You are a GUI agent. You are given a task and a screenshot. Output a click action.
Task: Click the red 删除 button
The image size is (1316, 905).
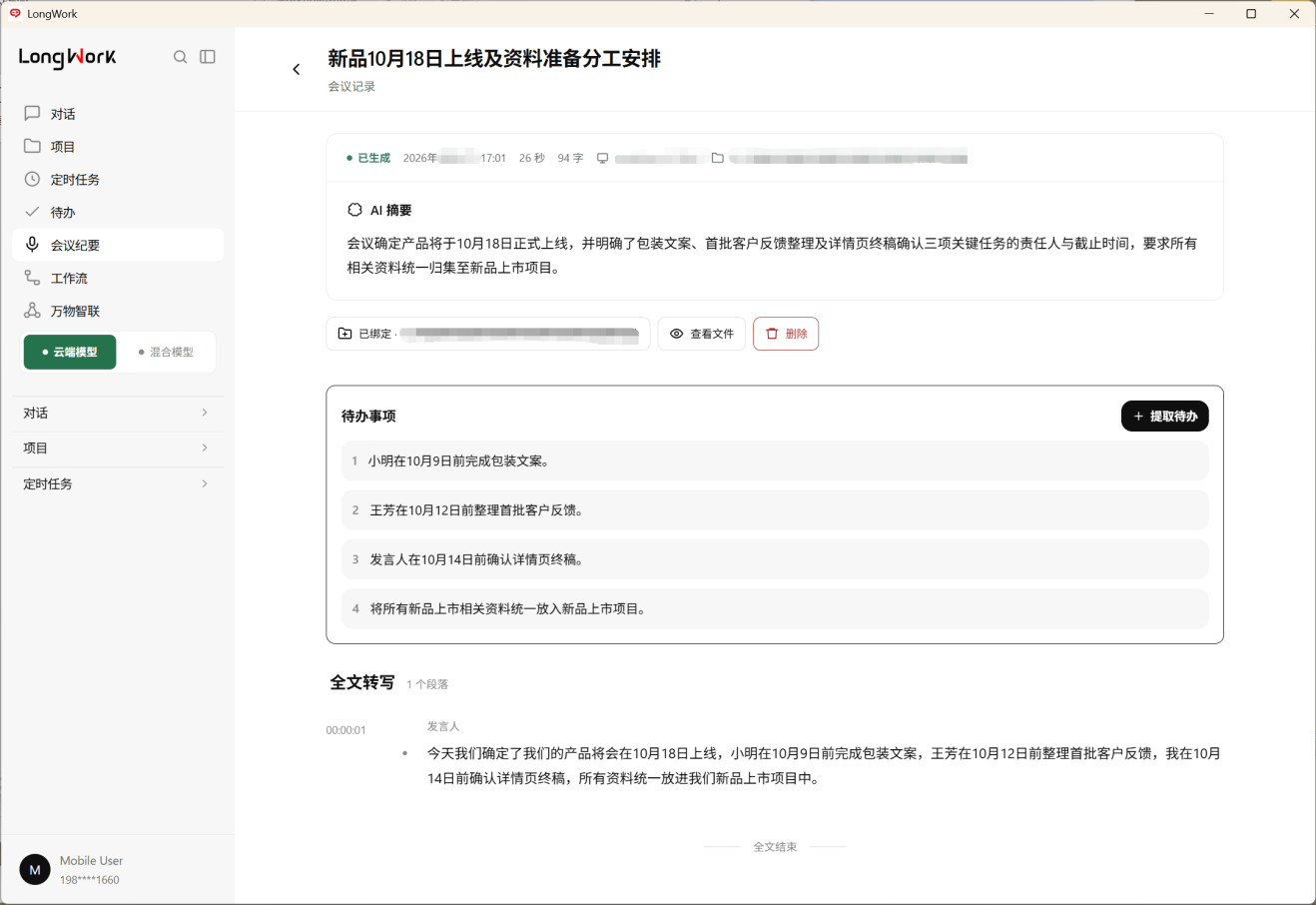coord(786,334)
